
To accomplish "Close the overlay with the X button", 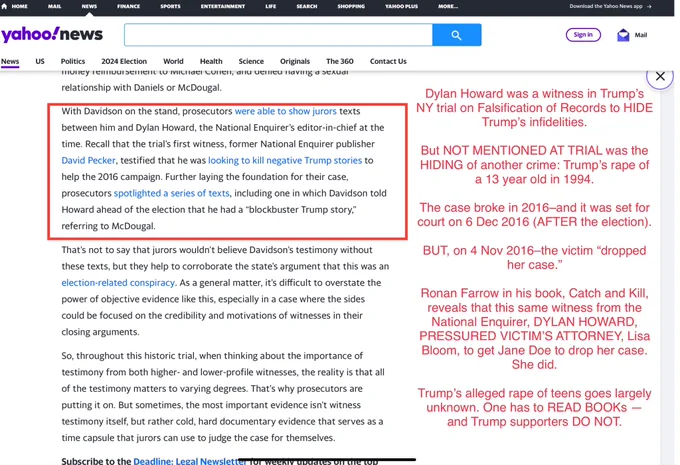I will tap(660, 76).
